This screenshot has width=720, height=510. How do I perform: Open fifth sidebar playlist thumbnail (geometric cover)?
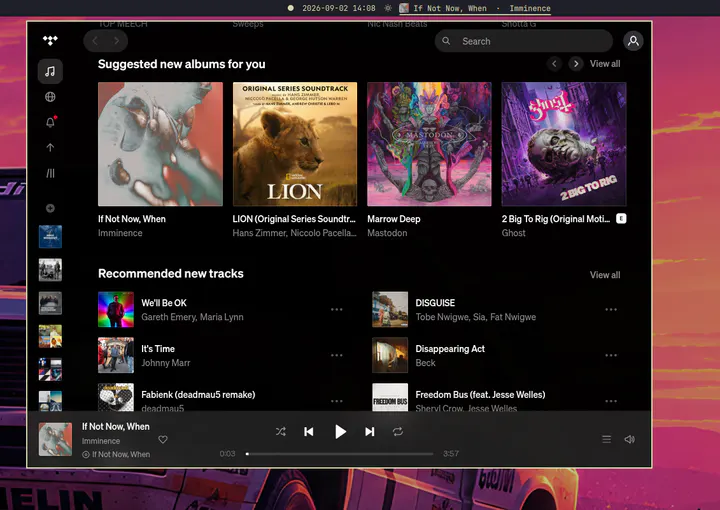tap(50, 370)
